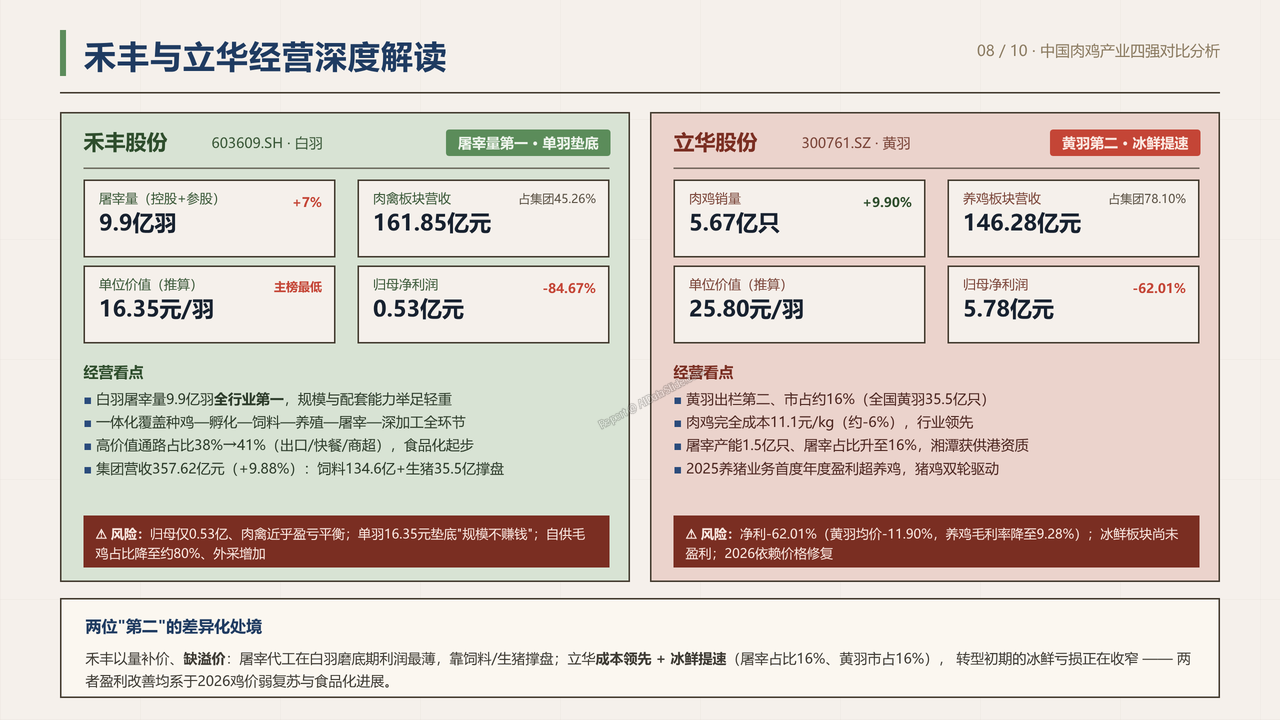1280x720 pixels.
Task: Click bullet 肉鸡完全成本11.1元/kg
Action: [823, 422]
